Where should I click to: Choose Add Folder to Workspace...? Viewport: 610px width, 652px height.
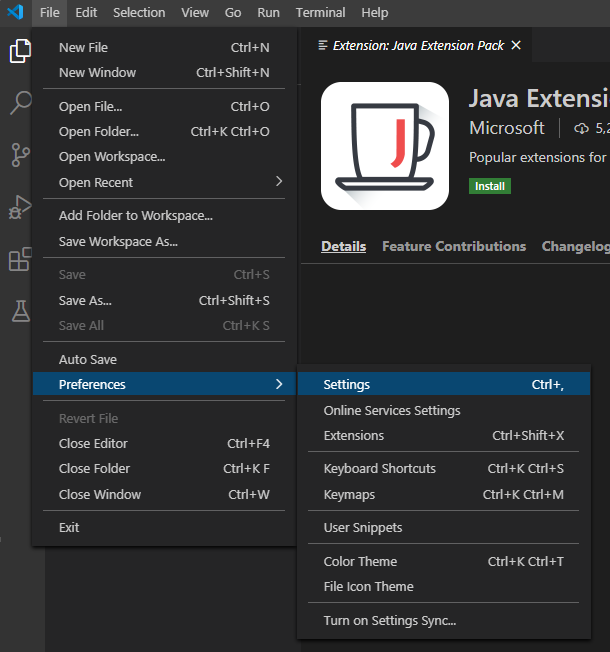pos(164,215)
